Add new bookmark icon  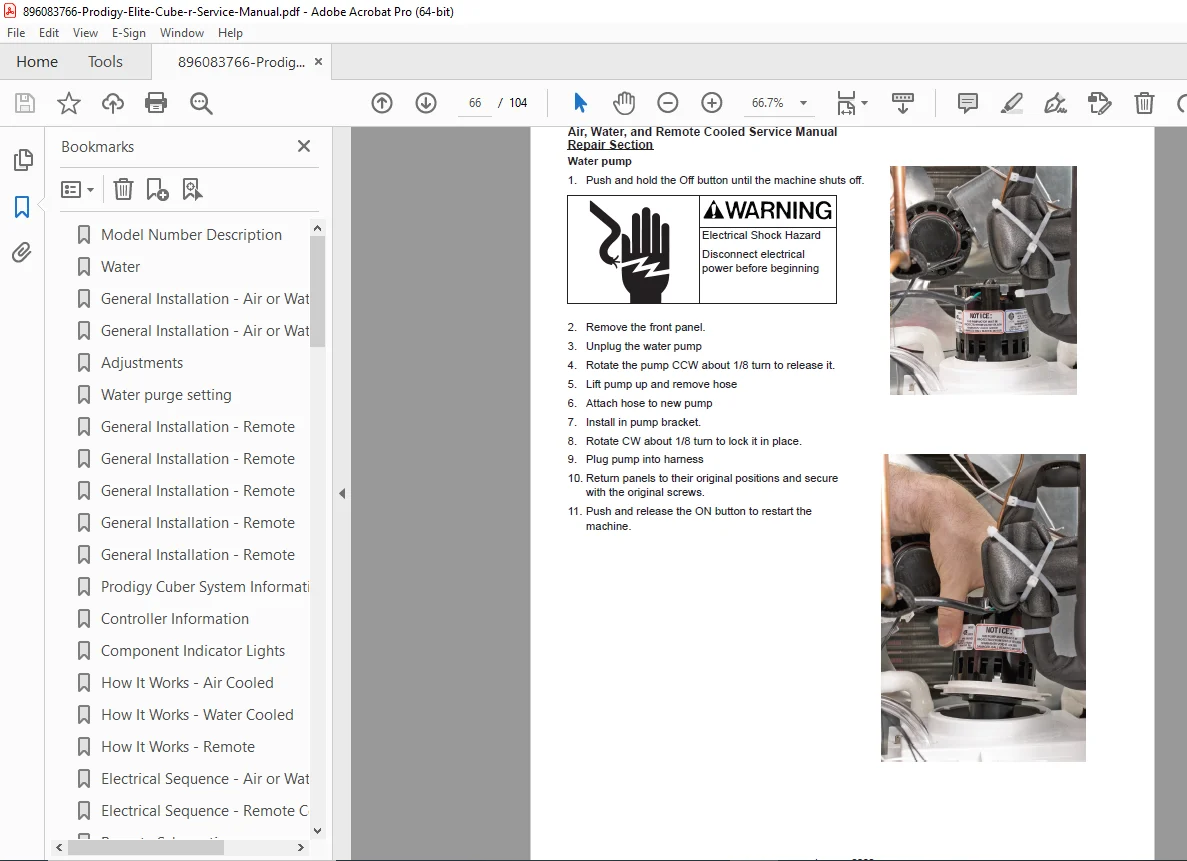tap(157, 189)
